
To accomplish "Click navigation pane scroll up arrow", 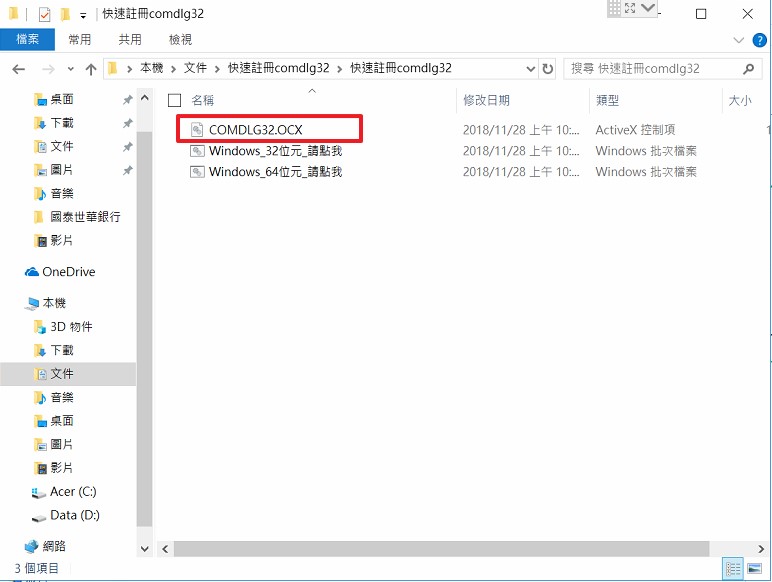I will coord(145,97).
